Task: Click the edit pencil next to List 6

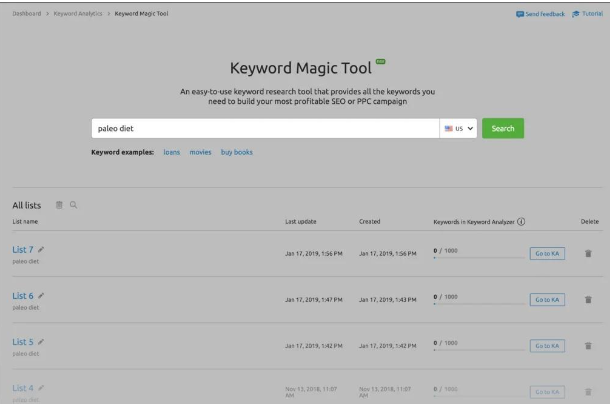Action: [41, 295]
